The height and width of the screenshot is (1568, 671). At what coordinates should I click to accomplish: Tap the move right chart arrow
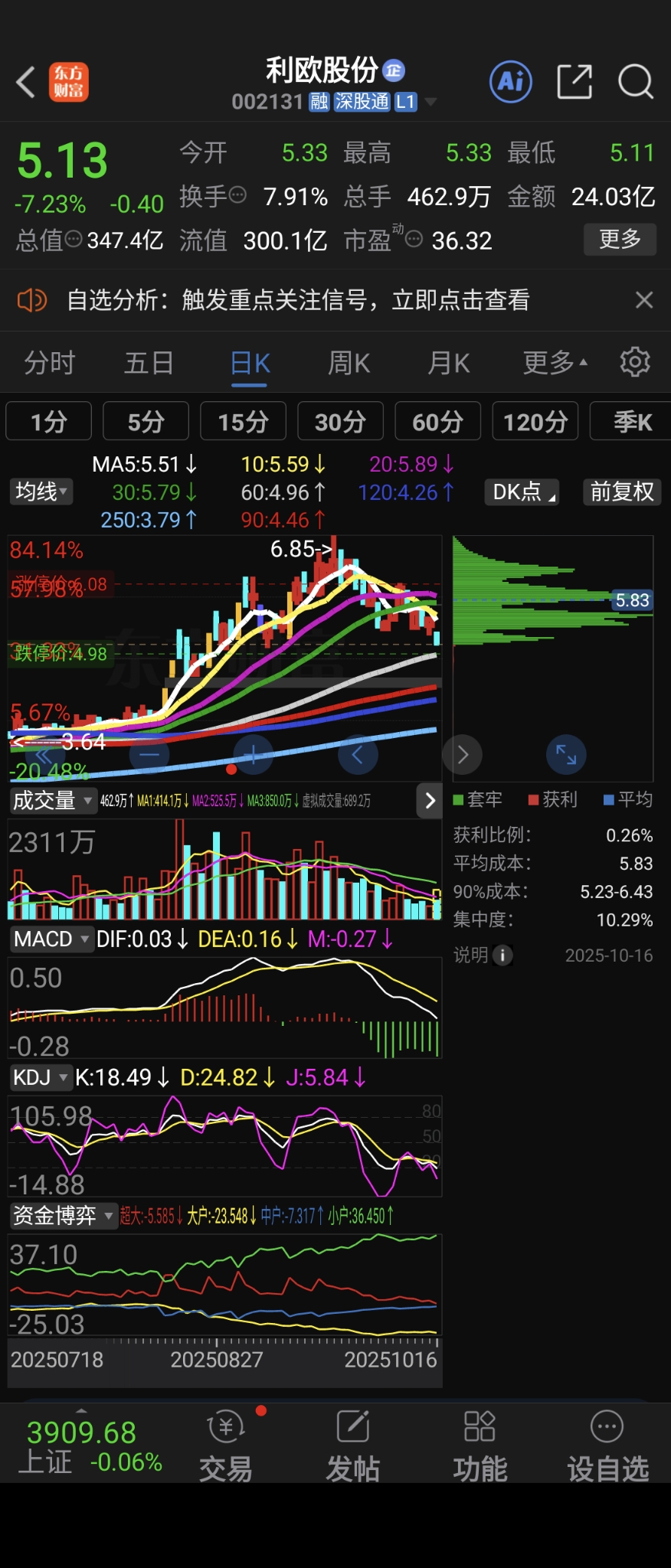[462, 755]
